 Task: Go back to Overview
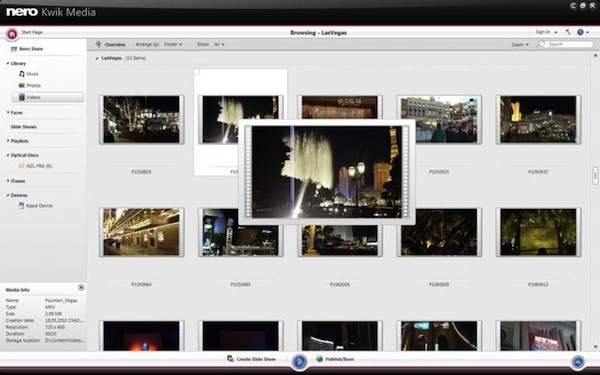pos(111,44)
